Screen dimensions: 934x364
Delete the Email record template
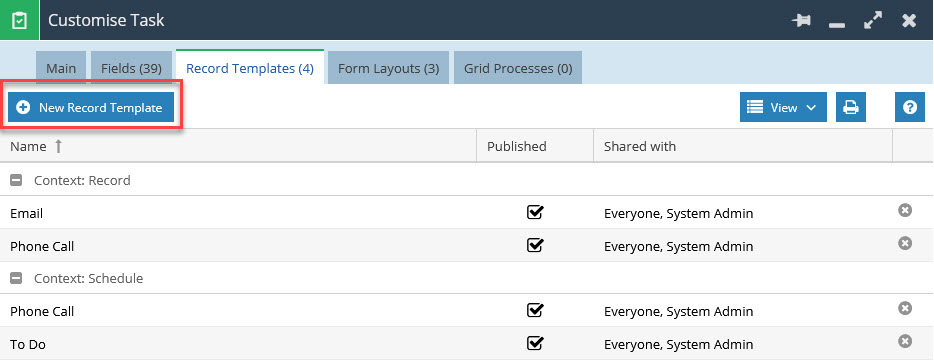pyautogui.click(x=905, y=210)
